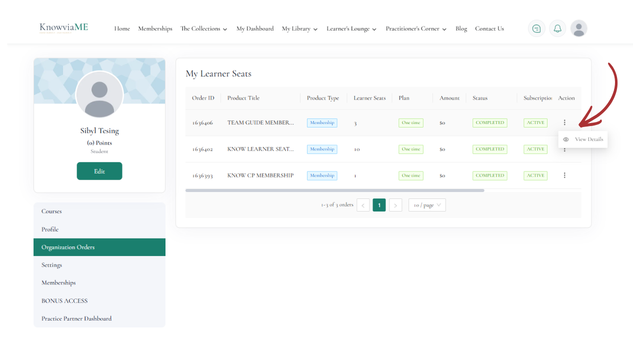The height and width of the screenshot is (360, 640).
Task: Open Contact Us in top navigation
Action: click(x=489, y=29)
